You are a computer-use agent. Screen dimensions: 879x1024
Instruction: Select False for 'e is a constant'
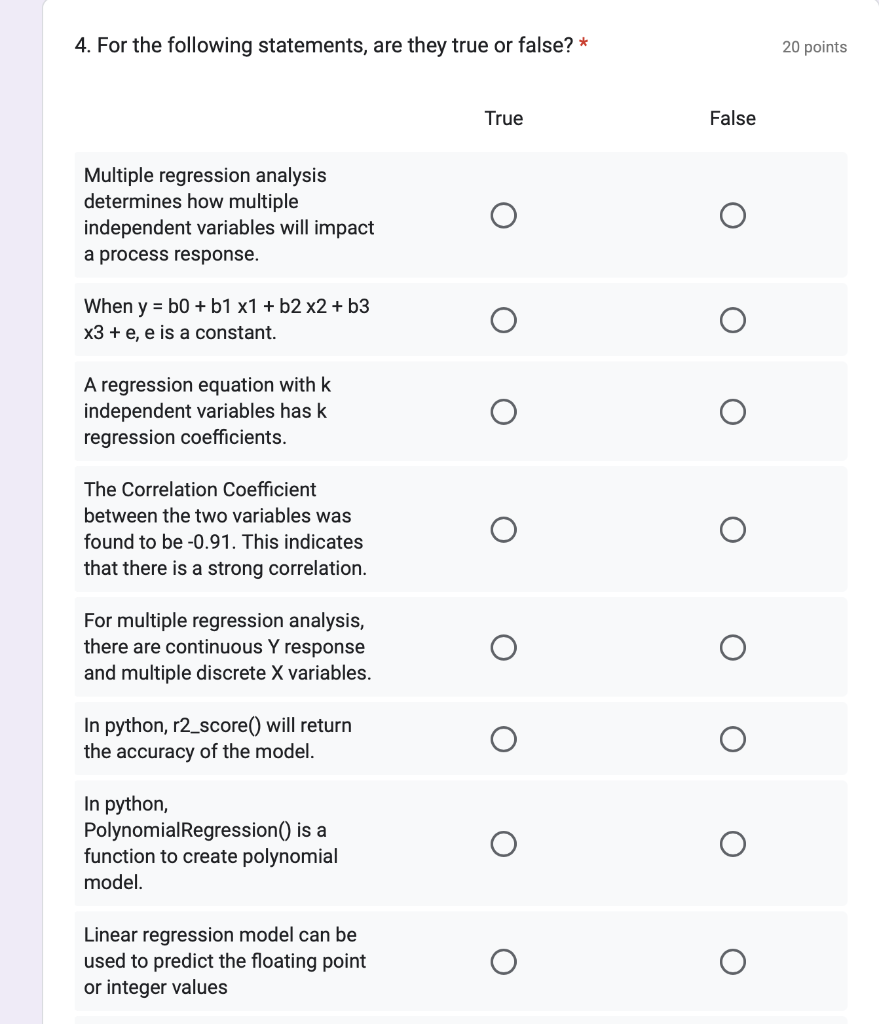[x=732, y=320]
